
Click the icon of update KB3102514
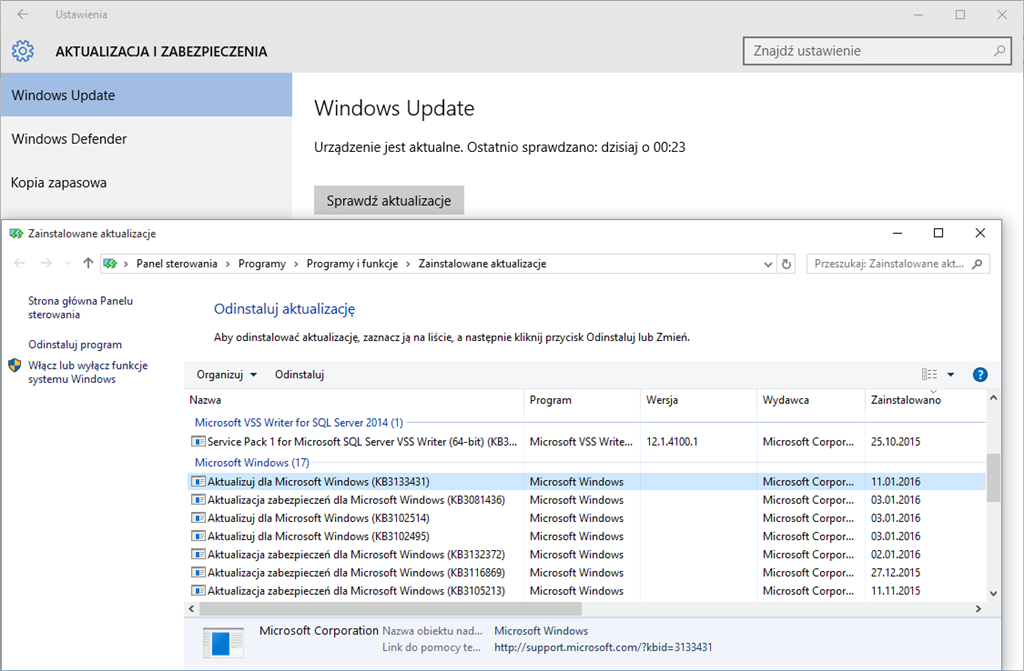(198, 518)
